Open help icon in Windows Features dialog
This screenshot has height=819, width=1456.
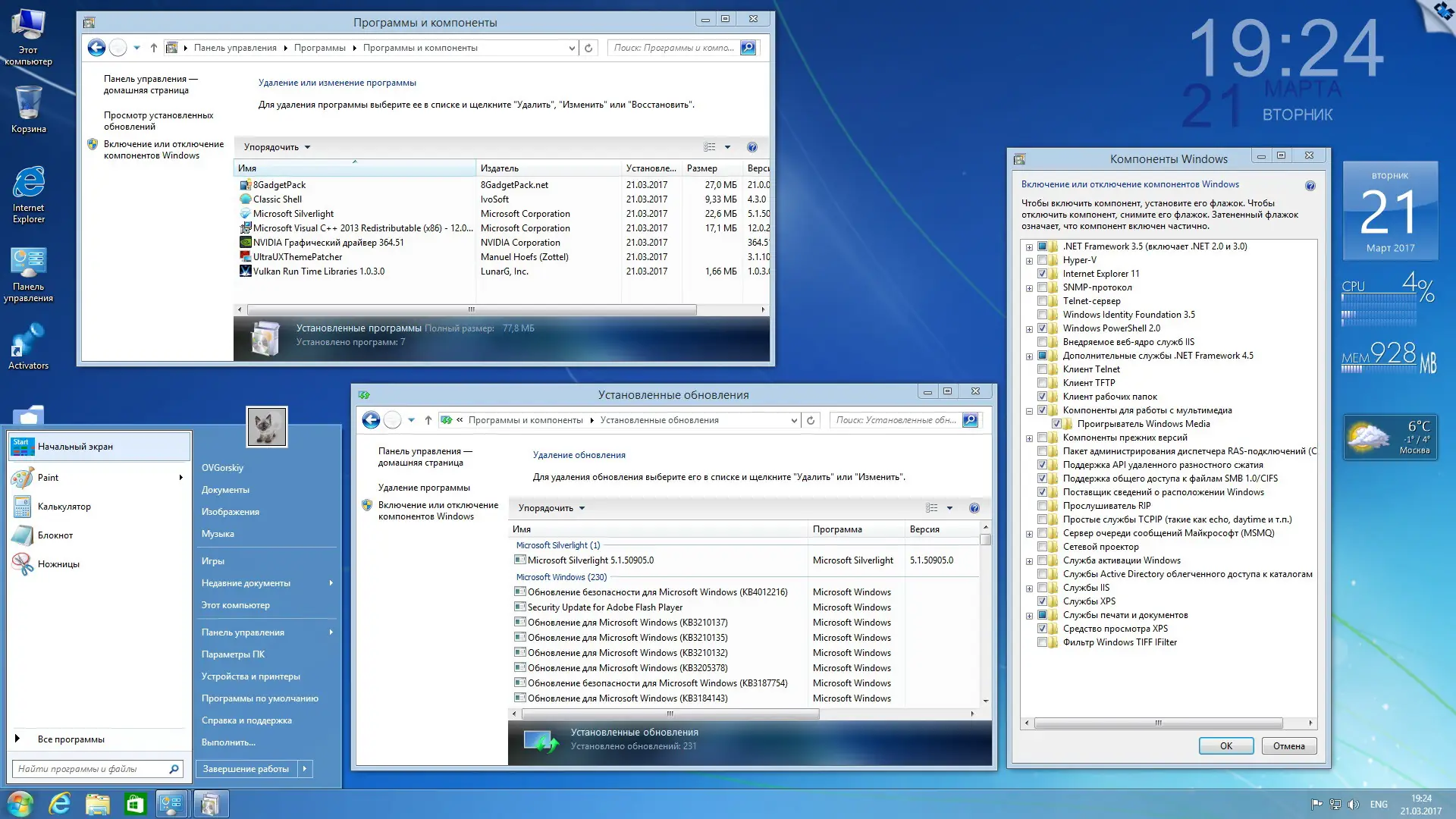[1310, 186]
